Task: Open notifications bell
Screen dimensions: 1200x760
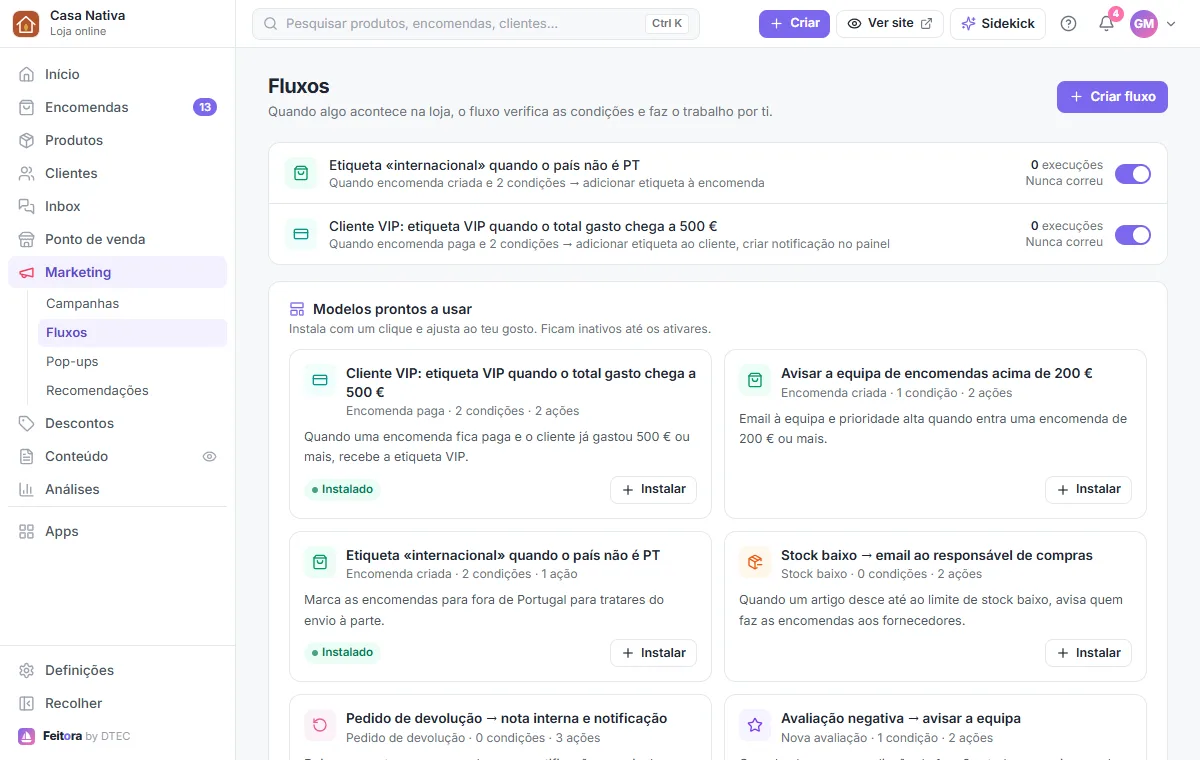Action: pos(1106,23)
